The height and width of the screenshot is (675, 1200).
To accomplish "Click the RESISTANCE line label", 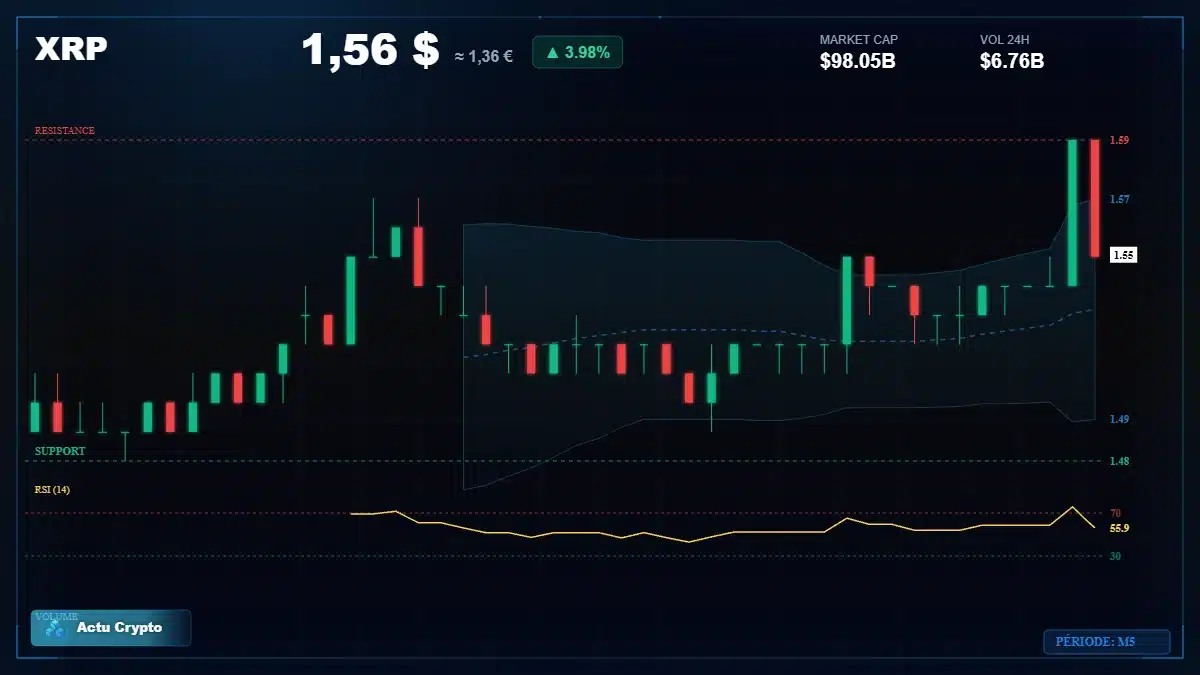I will tap(65, 130).
